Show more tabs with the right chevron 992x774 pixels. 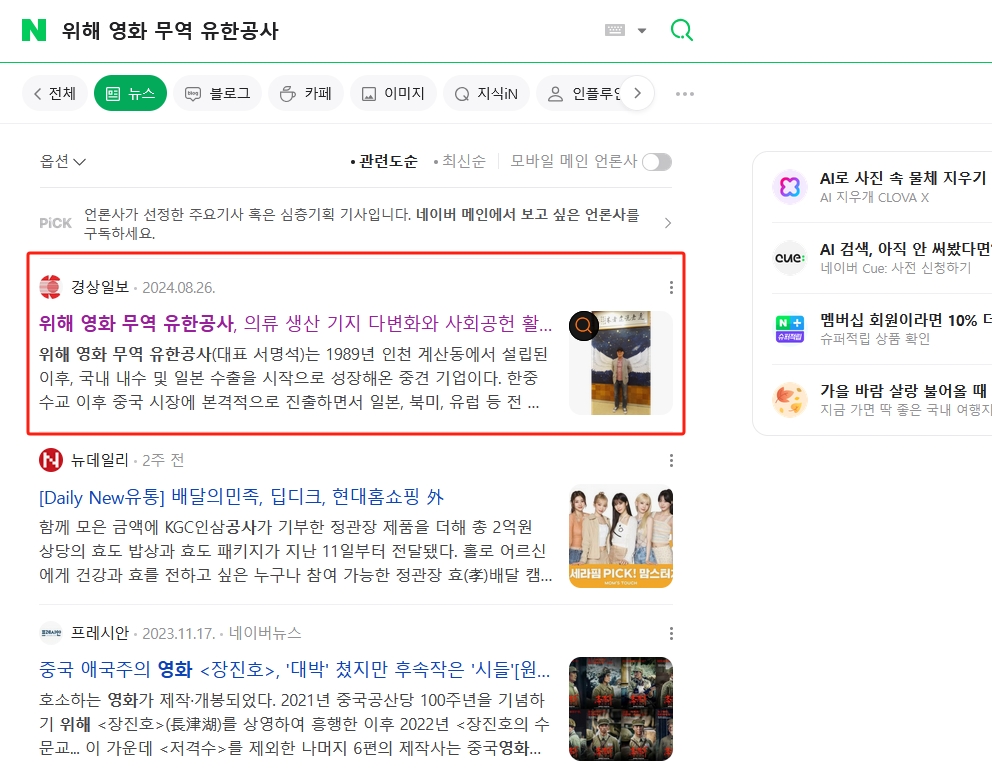[638, 94]
